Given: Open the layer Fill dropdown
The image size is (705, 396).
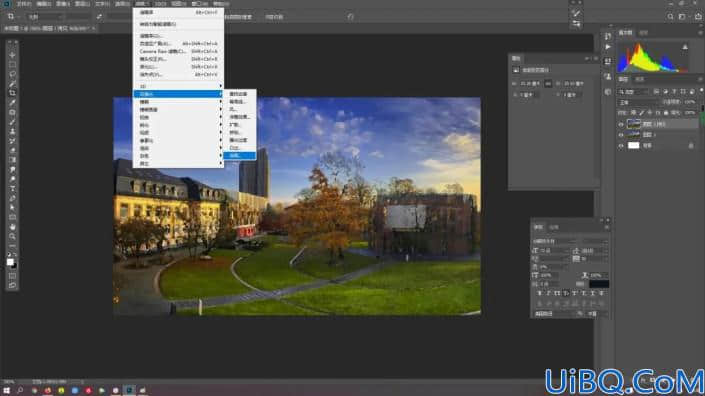Looking at the screenshot, I should tap(690, 113).
